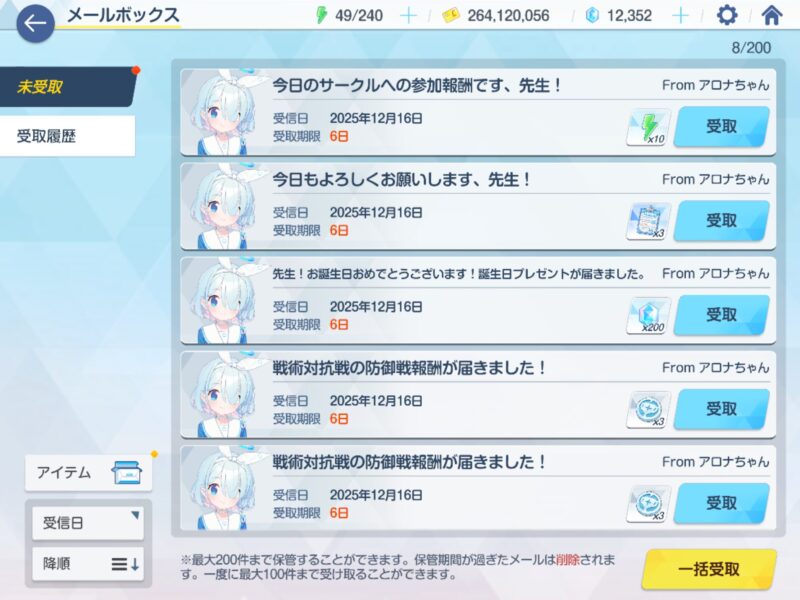
Task: Go back with the arrow button
Action: point(35,23)
